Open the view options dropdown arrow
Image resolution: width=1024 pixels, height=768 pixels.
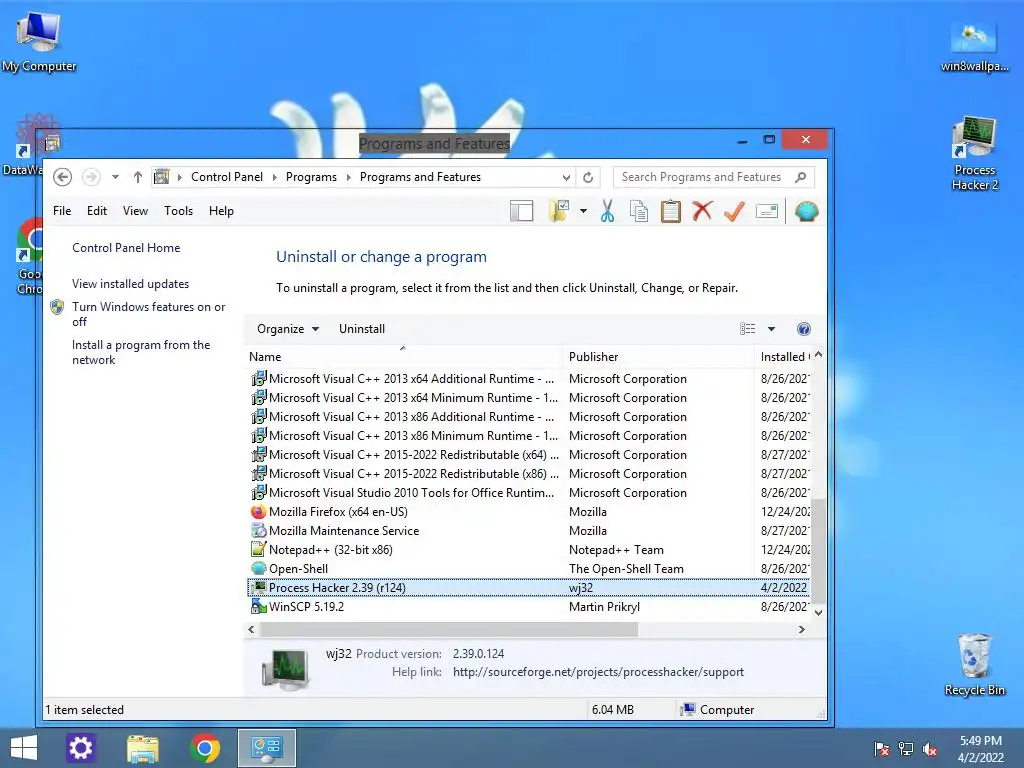tap(771, 328)
